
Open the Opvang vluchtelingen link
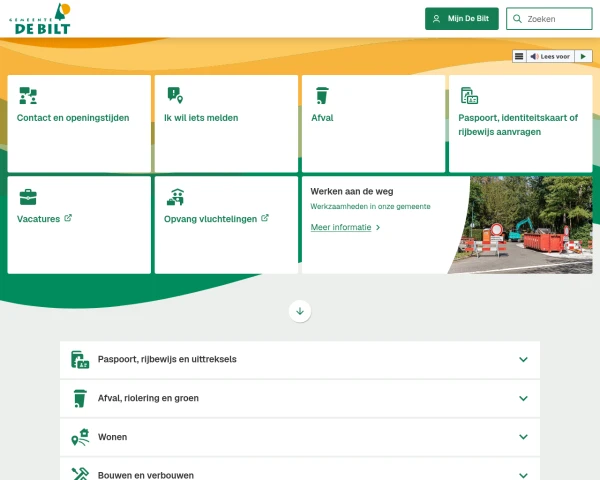pyautogui.click(x=210, y=219)
